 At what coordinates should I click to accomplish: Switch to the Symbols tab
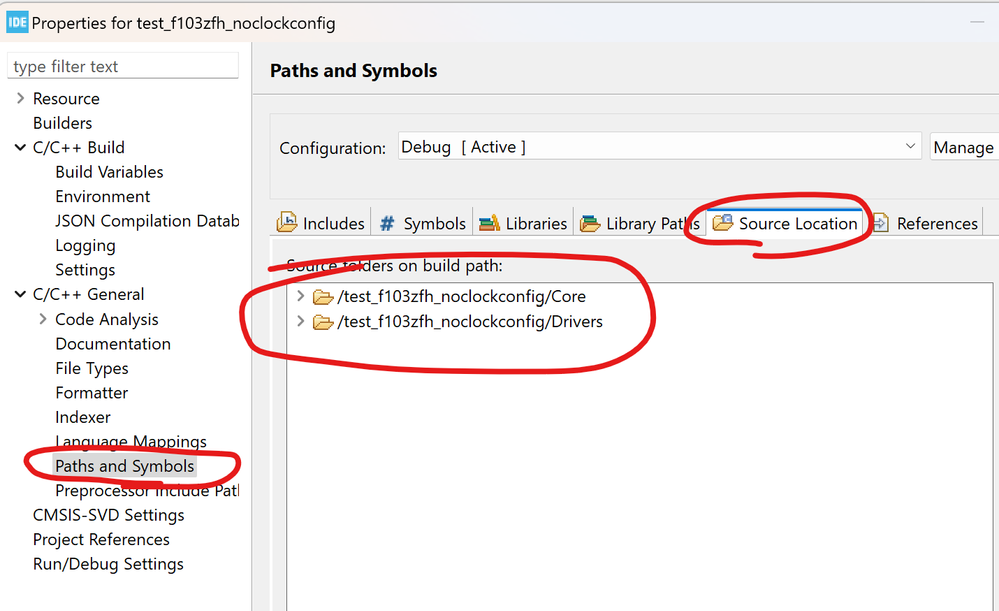tap(422, 223)
